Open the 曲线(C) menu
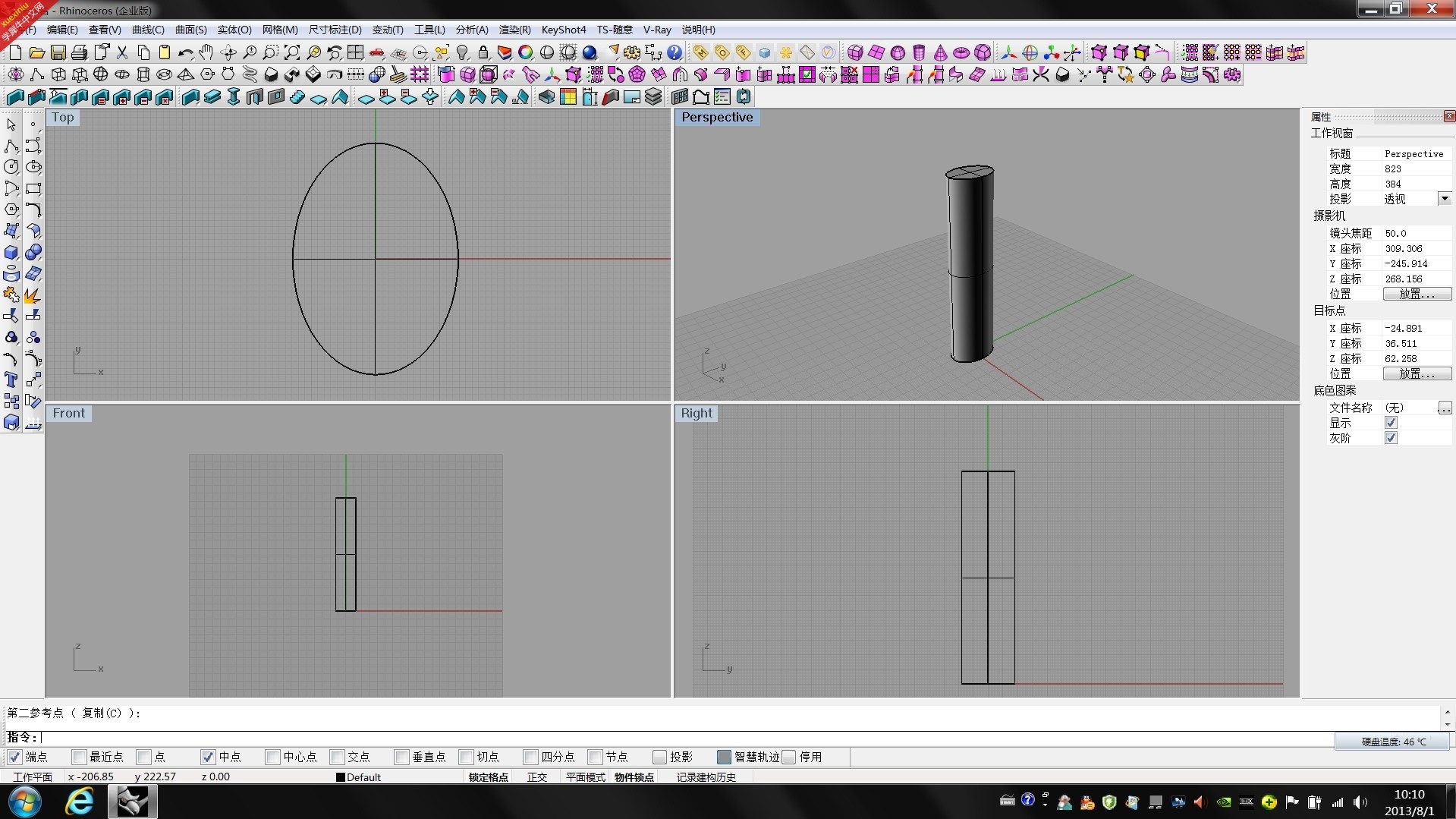 pyautogui.click(x=148, y=30)
